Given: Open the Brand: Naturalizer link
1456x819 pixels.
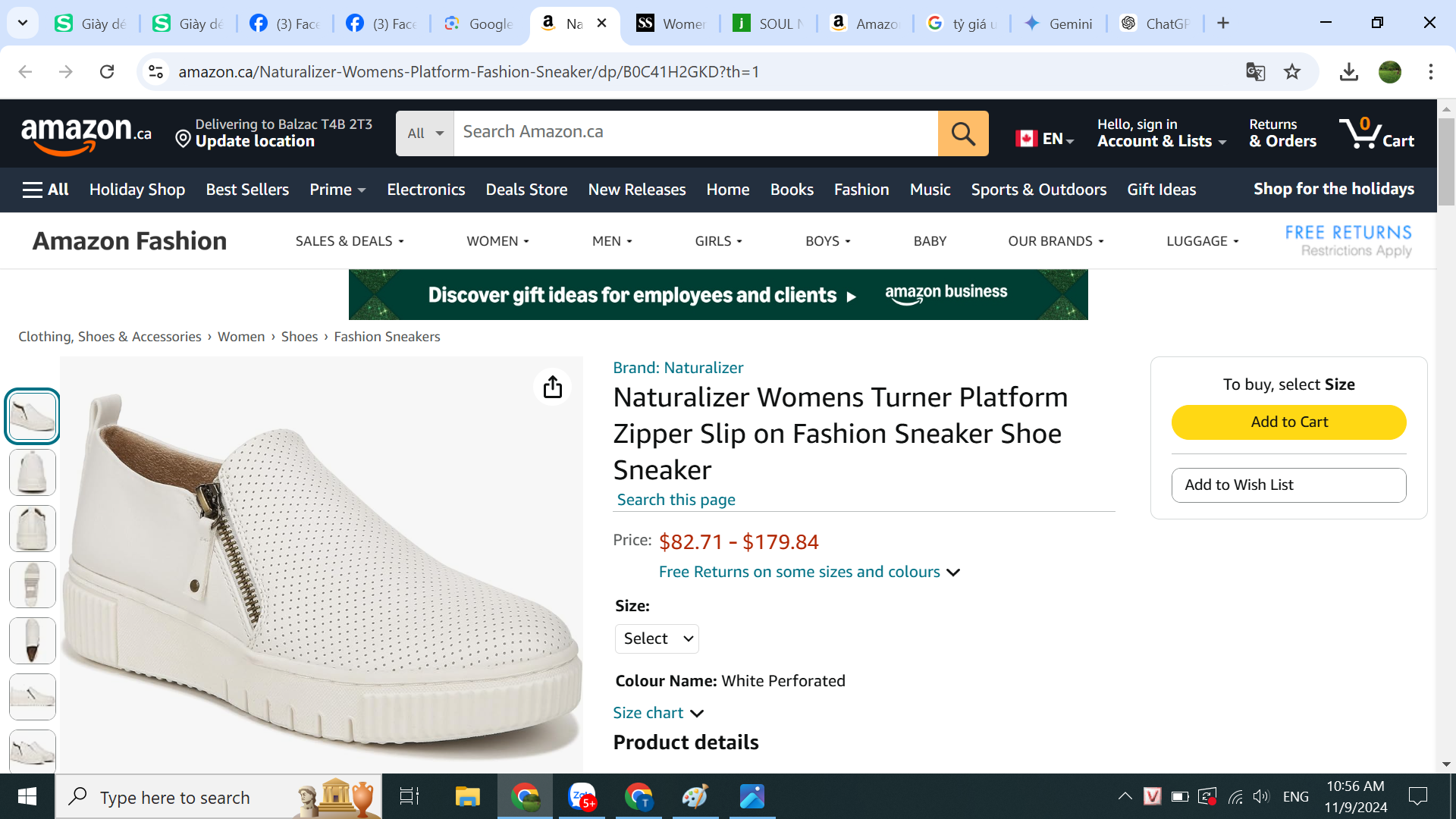Looking at the screenshot, I should point(678,368).
